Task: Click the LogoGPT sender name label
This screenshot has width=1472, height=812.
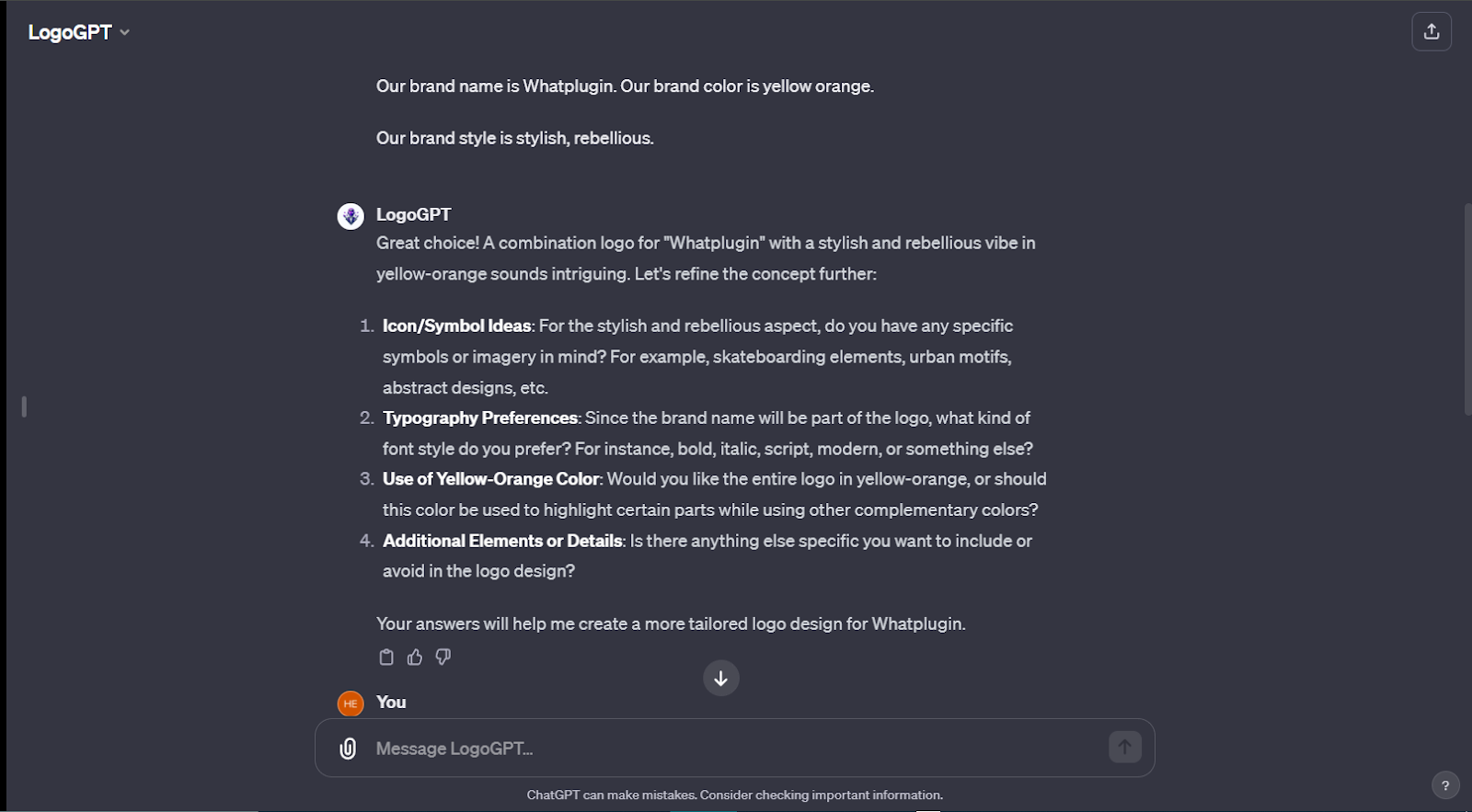Action: pos(413,214)
